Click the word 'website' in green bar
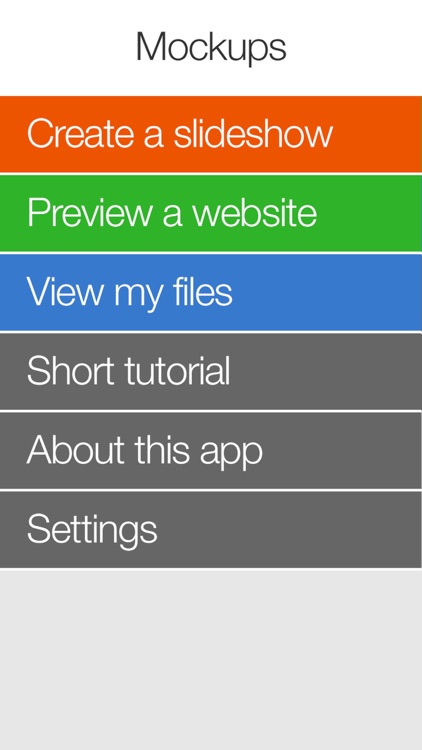Screen dimensions: 422x750 click(x=254, y=212)
